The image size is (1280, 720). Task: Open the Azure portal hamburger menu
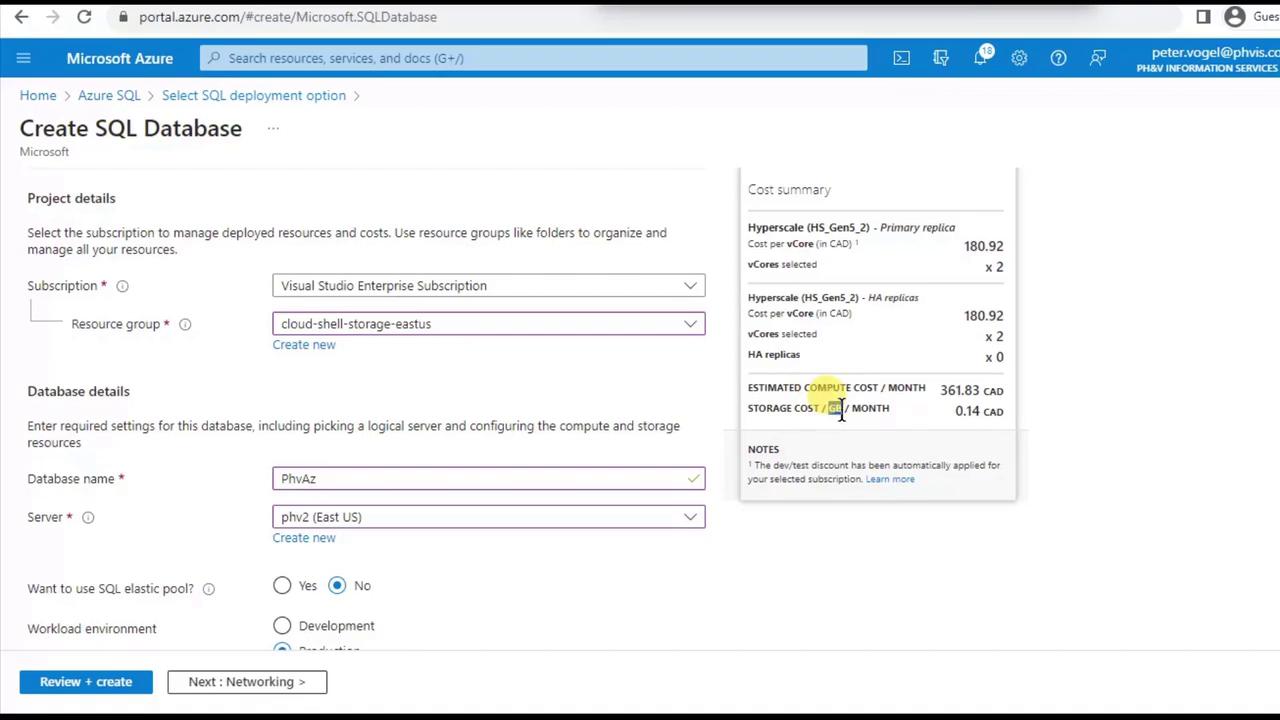(24, 58)
